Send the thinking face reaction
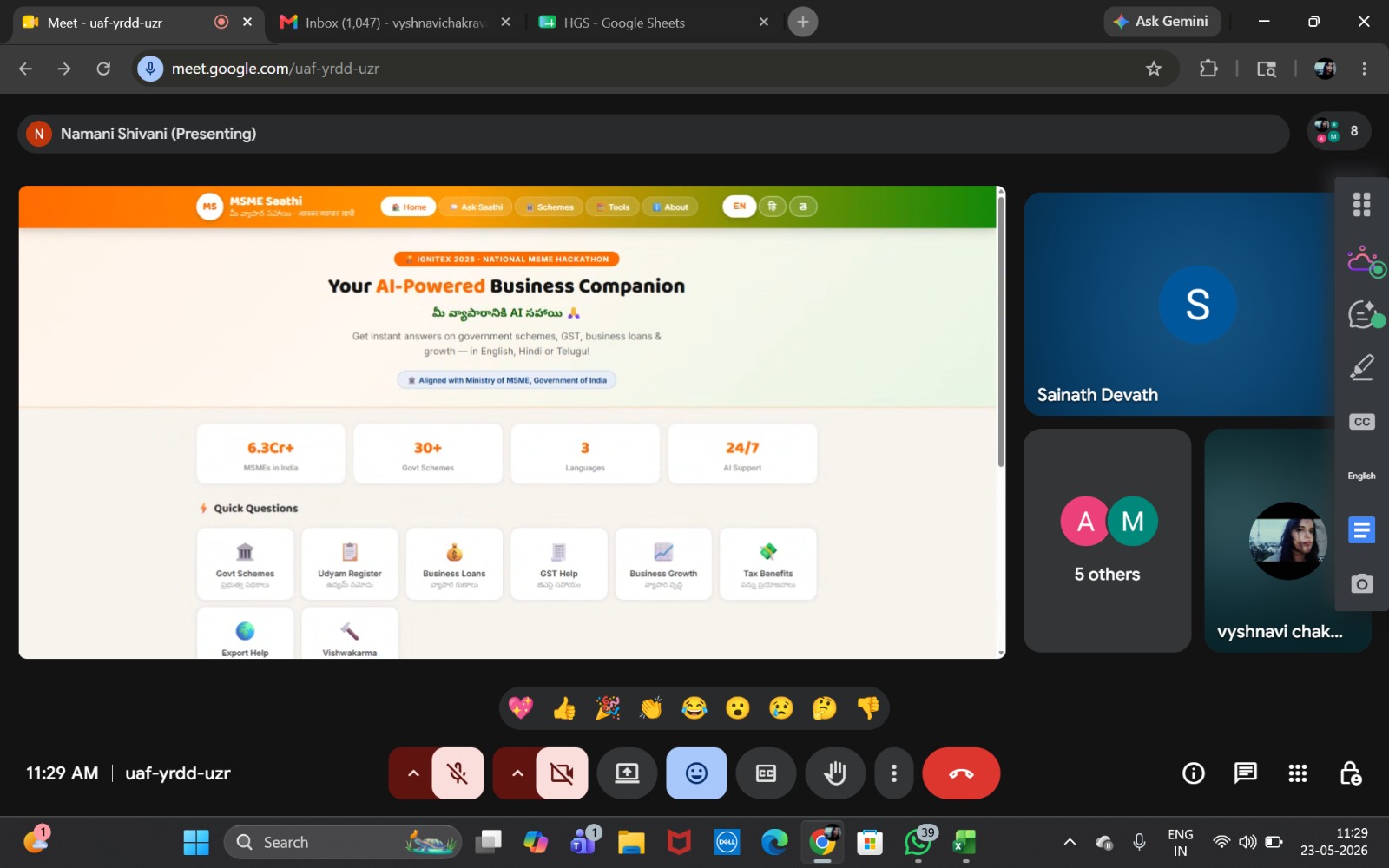The height and width of the screenshot is (868, 1389). [825, 708]
